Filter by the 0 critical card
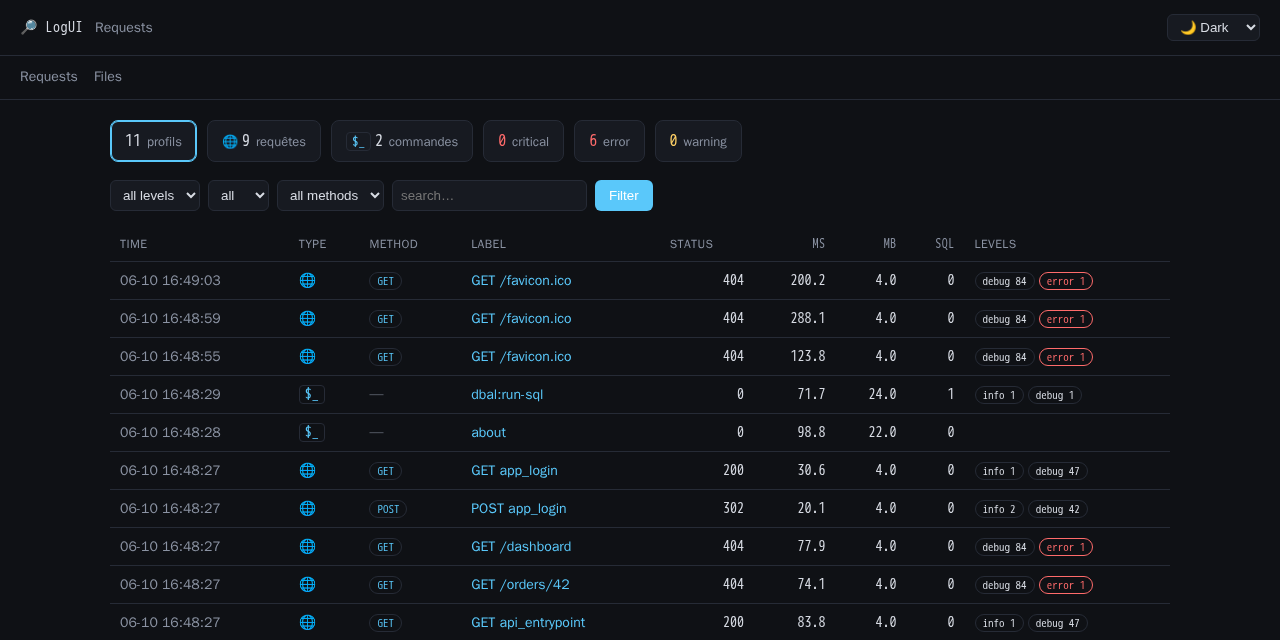Screen dimensions: 1280x640 [x=523, y=141]
